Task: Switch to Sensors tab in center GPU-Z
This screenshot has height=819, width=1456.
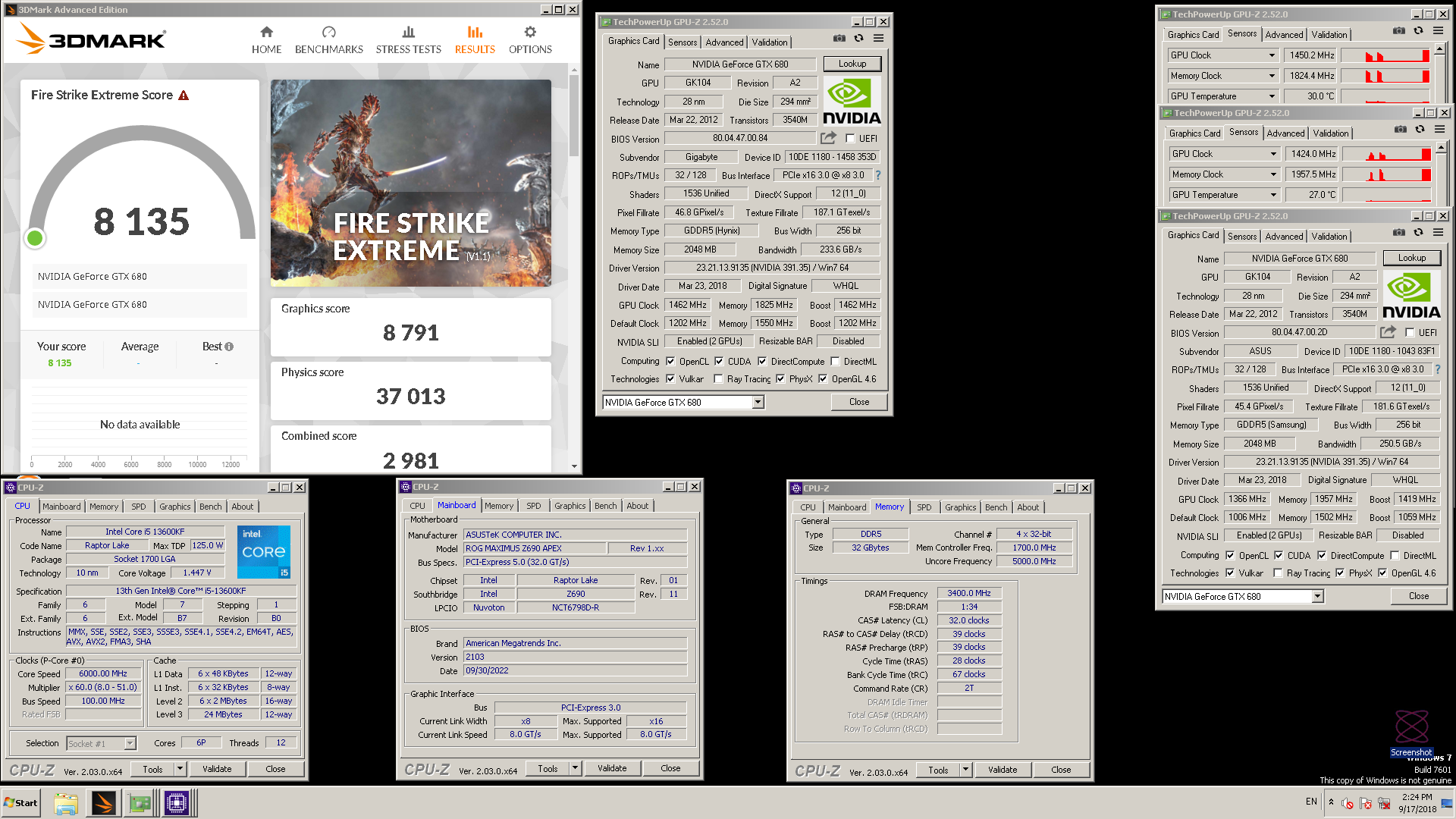Action: pyautogui.click(x=682, y=42)
